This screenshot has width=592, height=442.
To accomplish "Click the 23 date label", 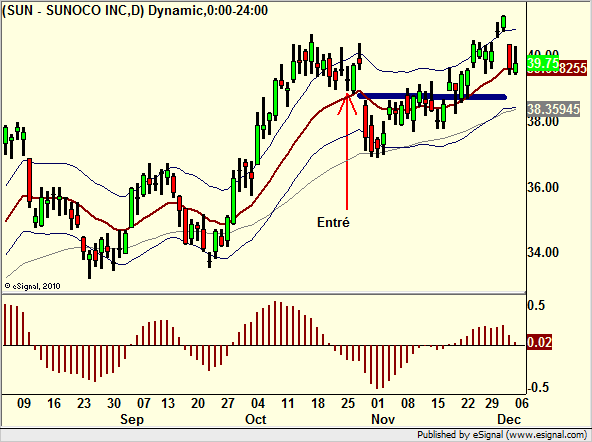I will pyautogui.click(x=84, y=403).
